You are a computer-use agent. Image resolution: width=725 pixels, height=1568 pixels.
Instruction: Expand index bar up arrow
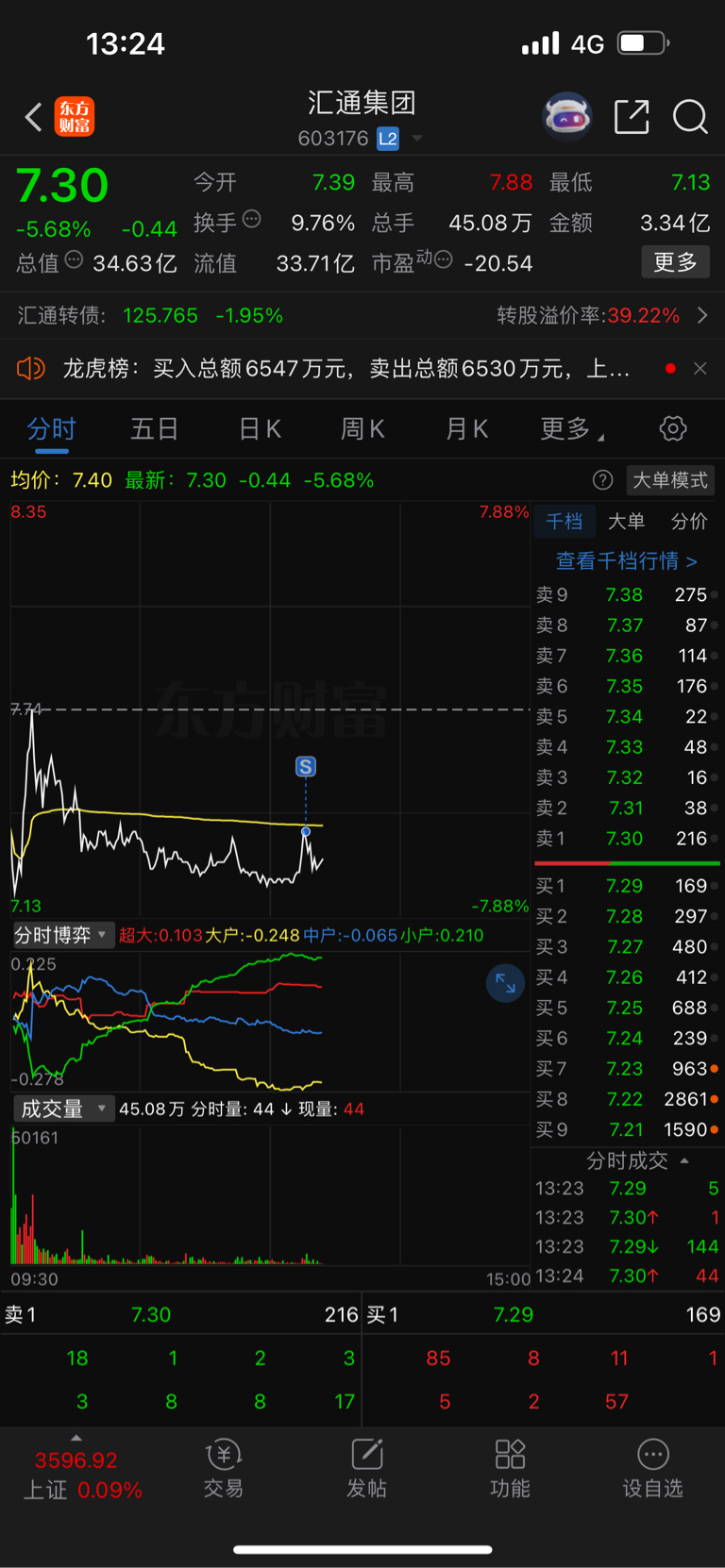coord(76,1438)
